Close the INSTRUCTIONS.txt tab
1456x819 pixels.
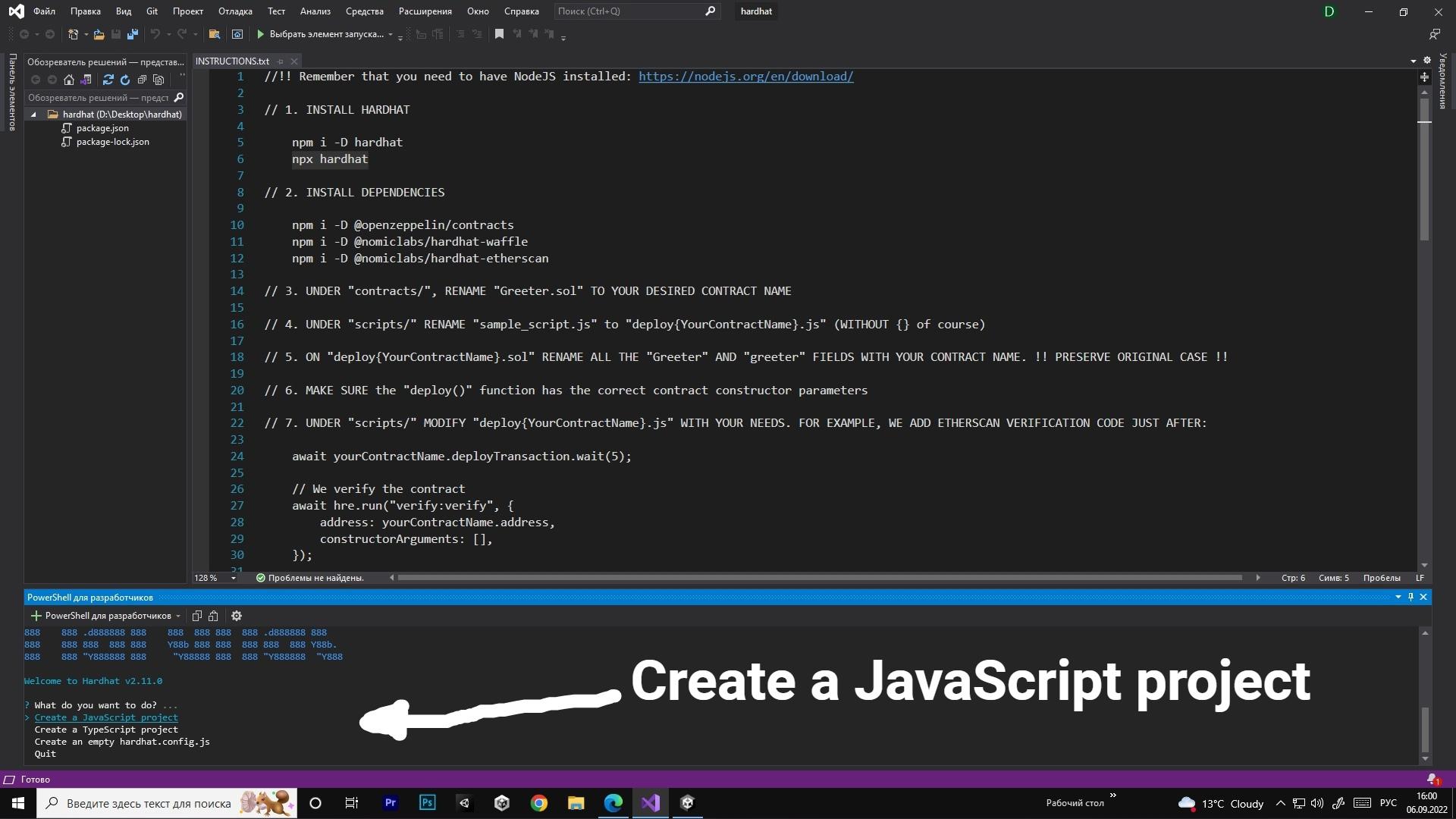click(294, 61)
